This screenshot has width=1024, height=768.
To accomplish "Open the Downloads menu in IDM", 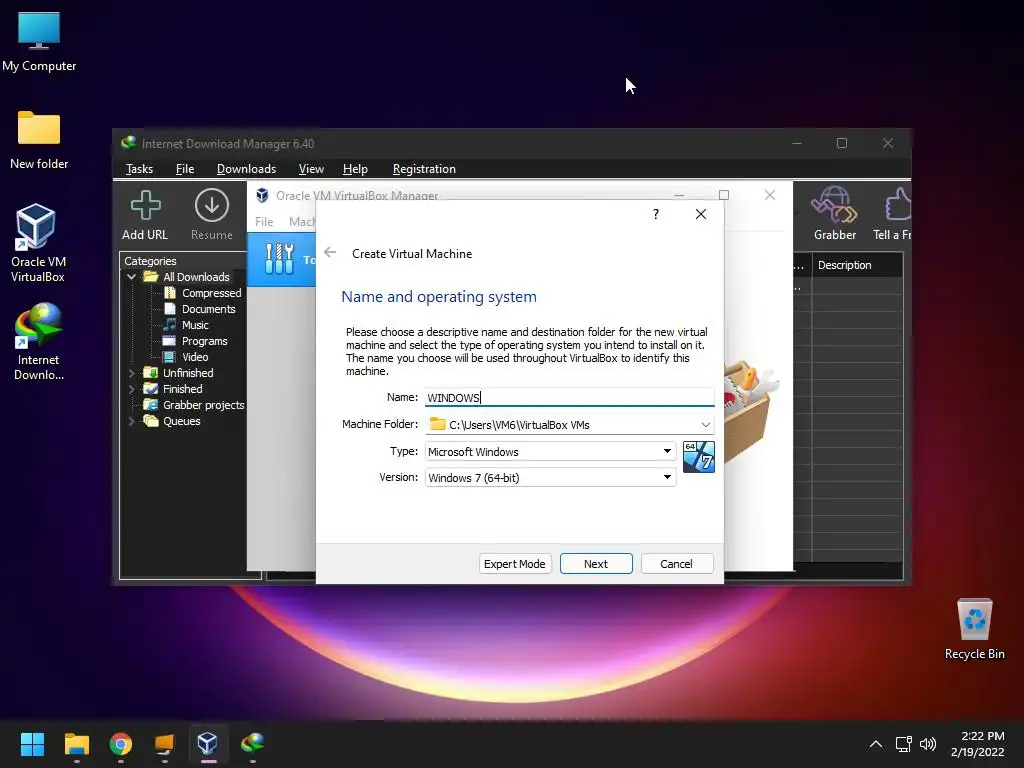I will (246, 169).
